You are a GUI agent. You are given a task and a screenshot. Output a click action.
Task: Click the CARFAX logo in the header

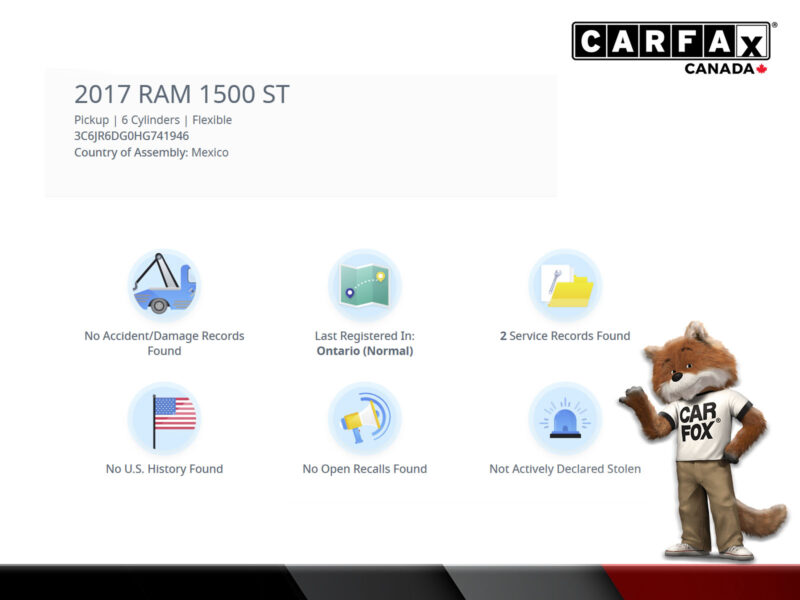click(x=671, y=42)
